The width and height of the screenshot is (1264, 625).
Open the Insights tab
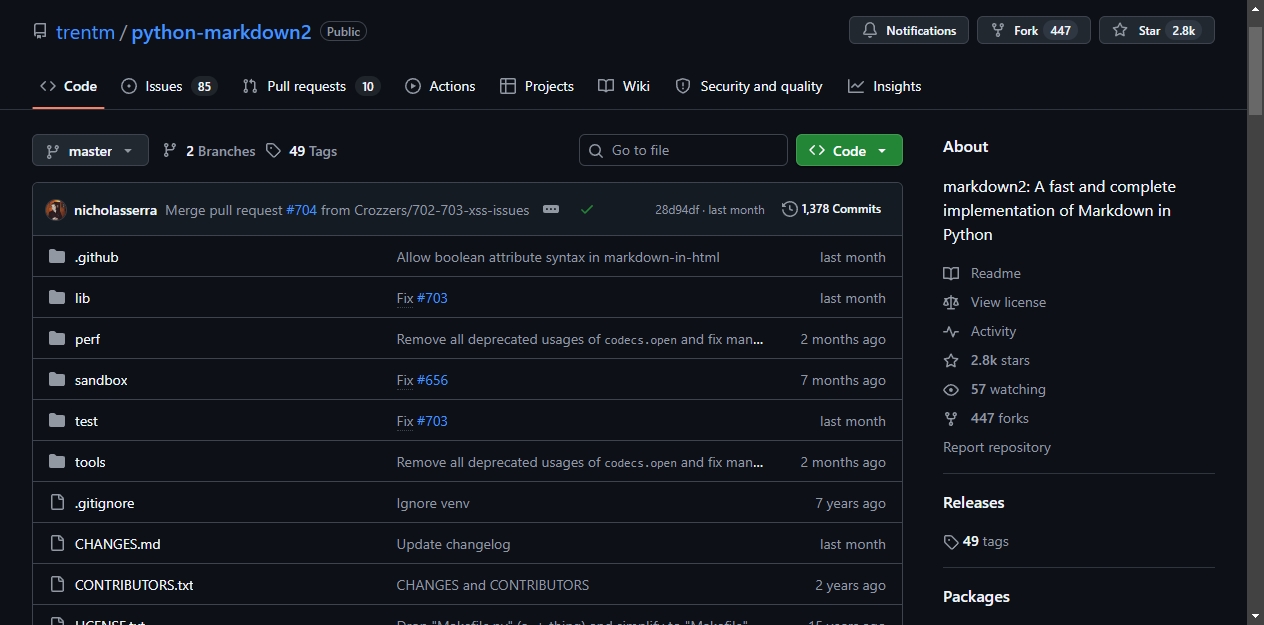(x=885, y=86)
